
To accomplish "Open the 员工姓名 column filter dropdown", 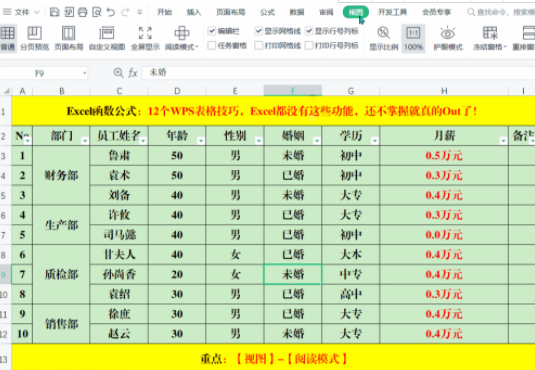I will tap(143, 141).
